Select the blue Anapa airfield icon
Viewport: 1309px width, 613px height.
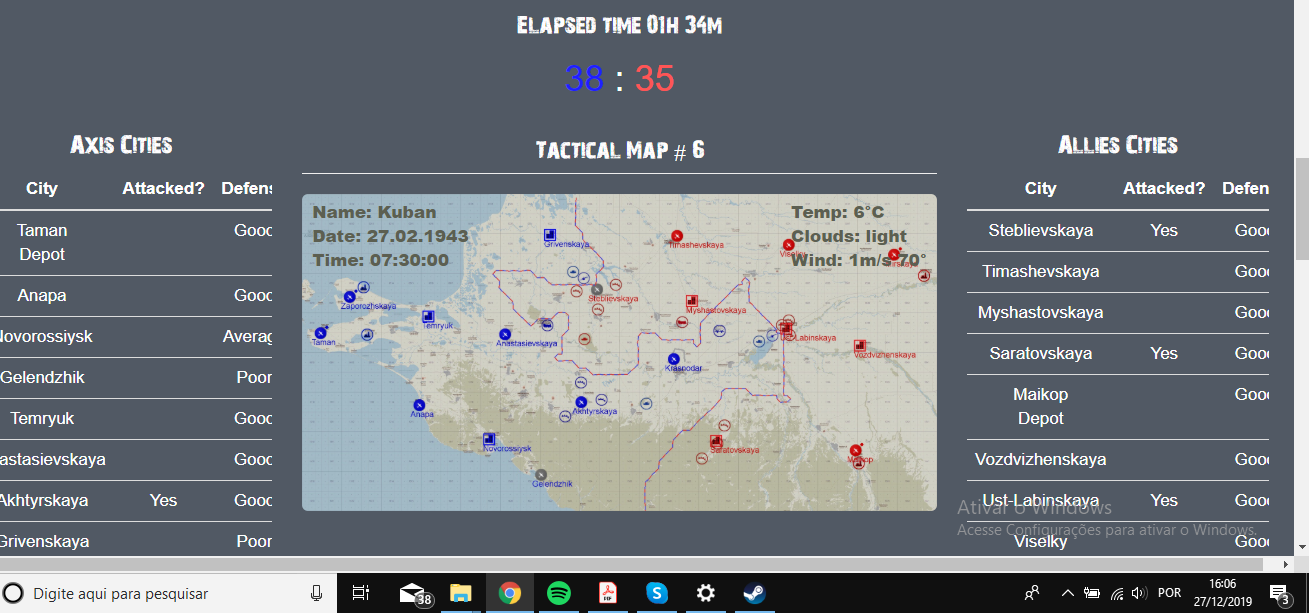(419, 405)
